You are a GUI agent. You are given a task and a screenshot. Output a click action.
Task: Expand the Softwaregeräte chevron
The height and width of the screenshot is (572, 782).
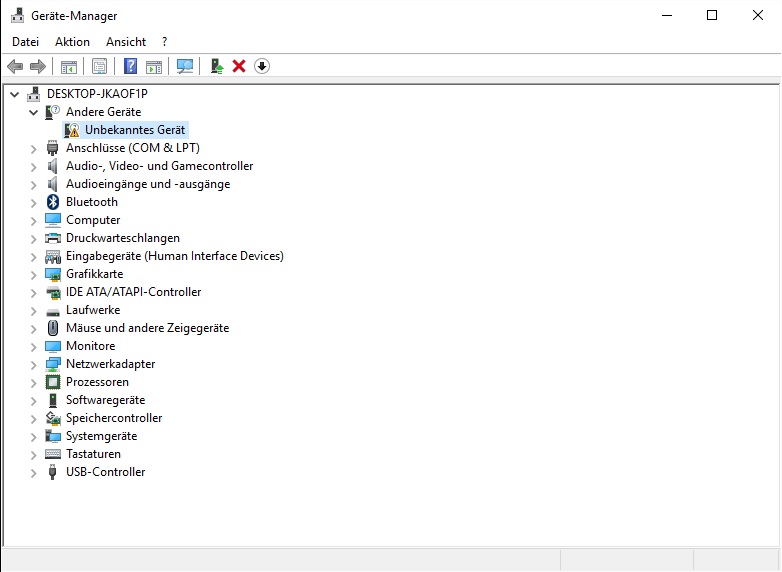coord(33,400)
